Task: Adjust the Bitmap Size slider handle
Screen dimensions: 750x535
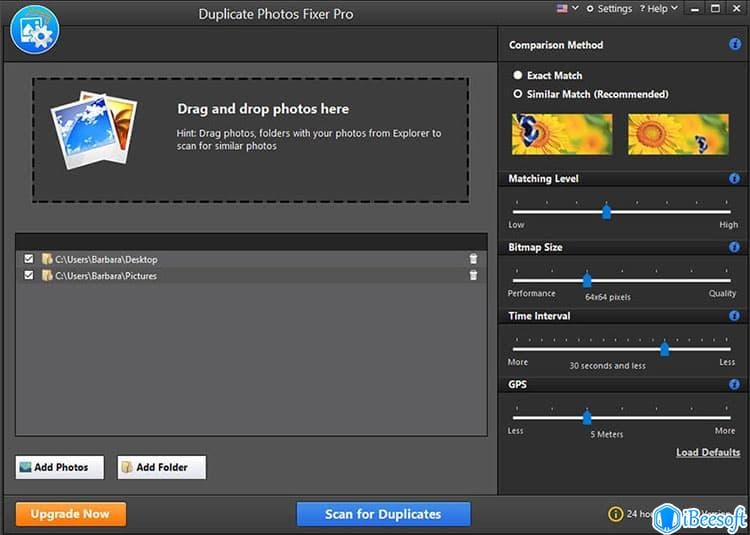Action: (x=587, y=280)
